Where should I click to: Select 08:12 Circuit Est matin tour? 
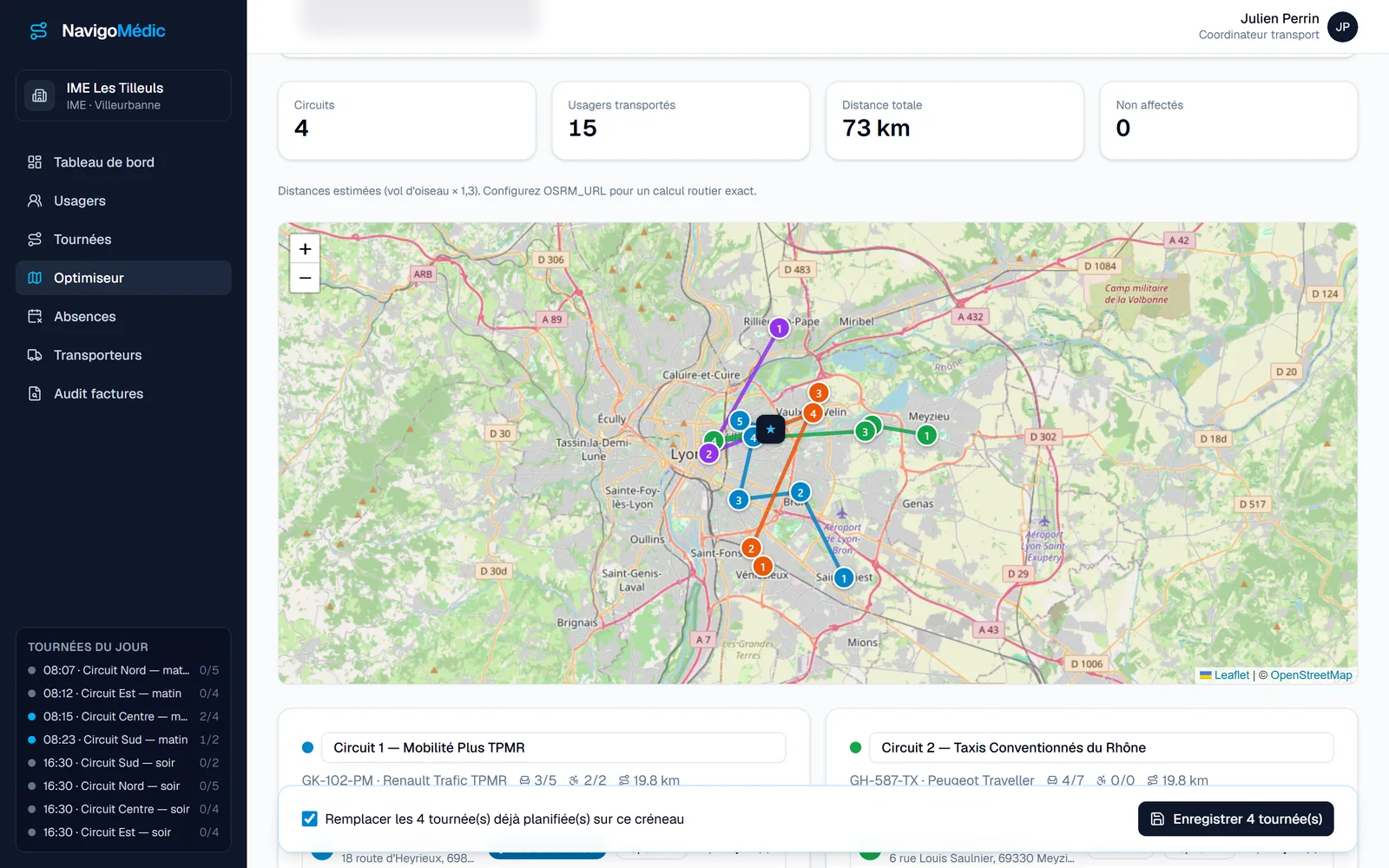pos(123,694)
